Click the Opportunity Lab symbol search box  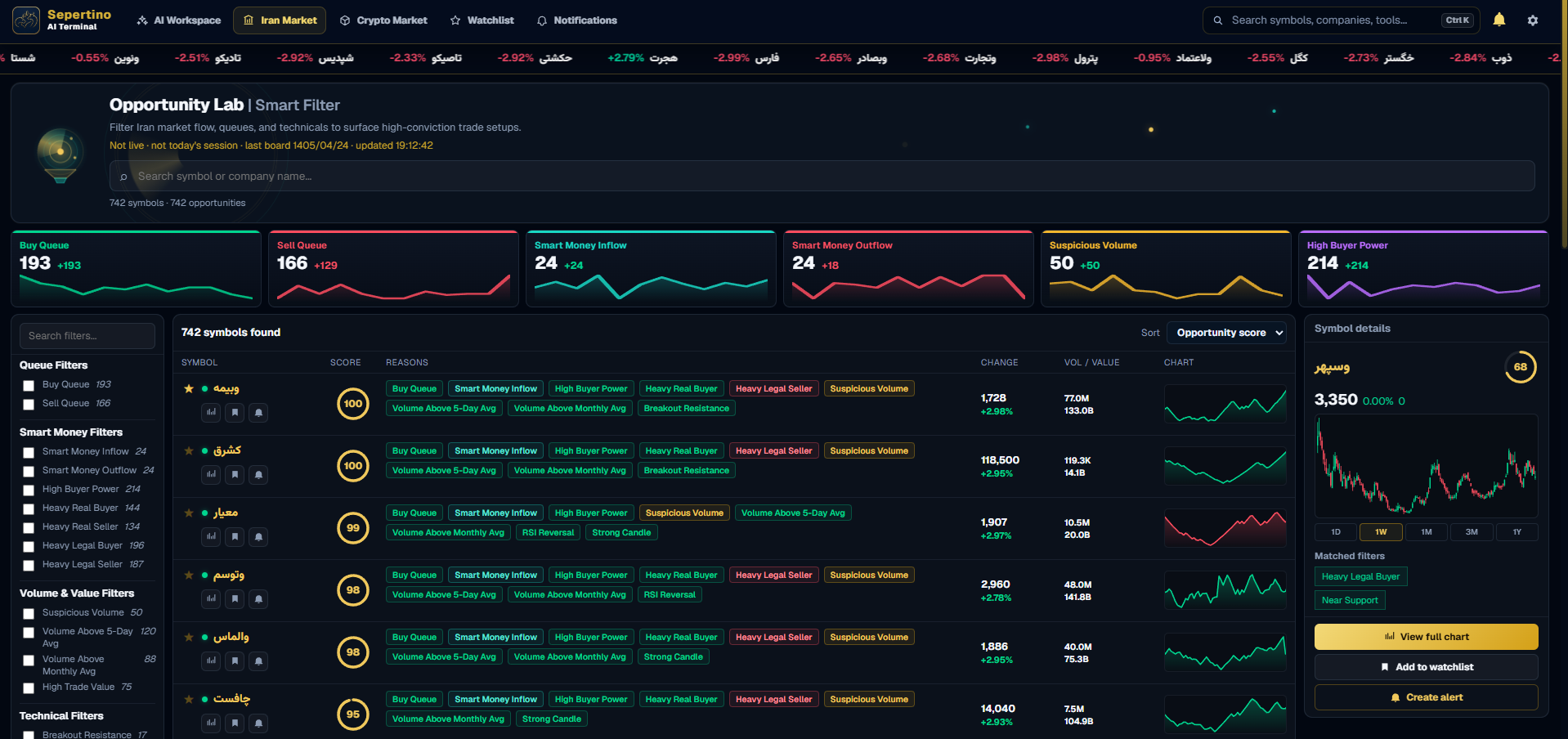(x=822, y=176)
